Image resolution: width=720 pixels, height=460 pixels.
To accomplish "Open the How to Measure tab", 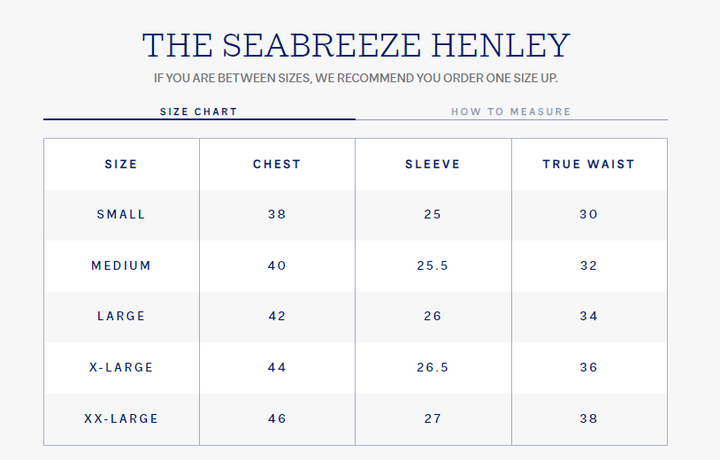I will (x=511, y=111).
